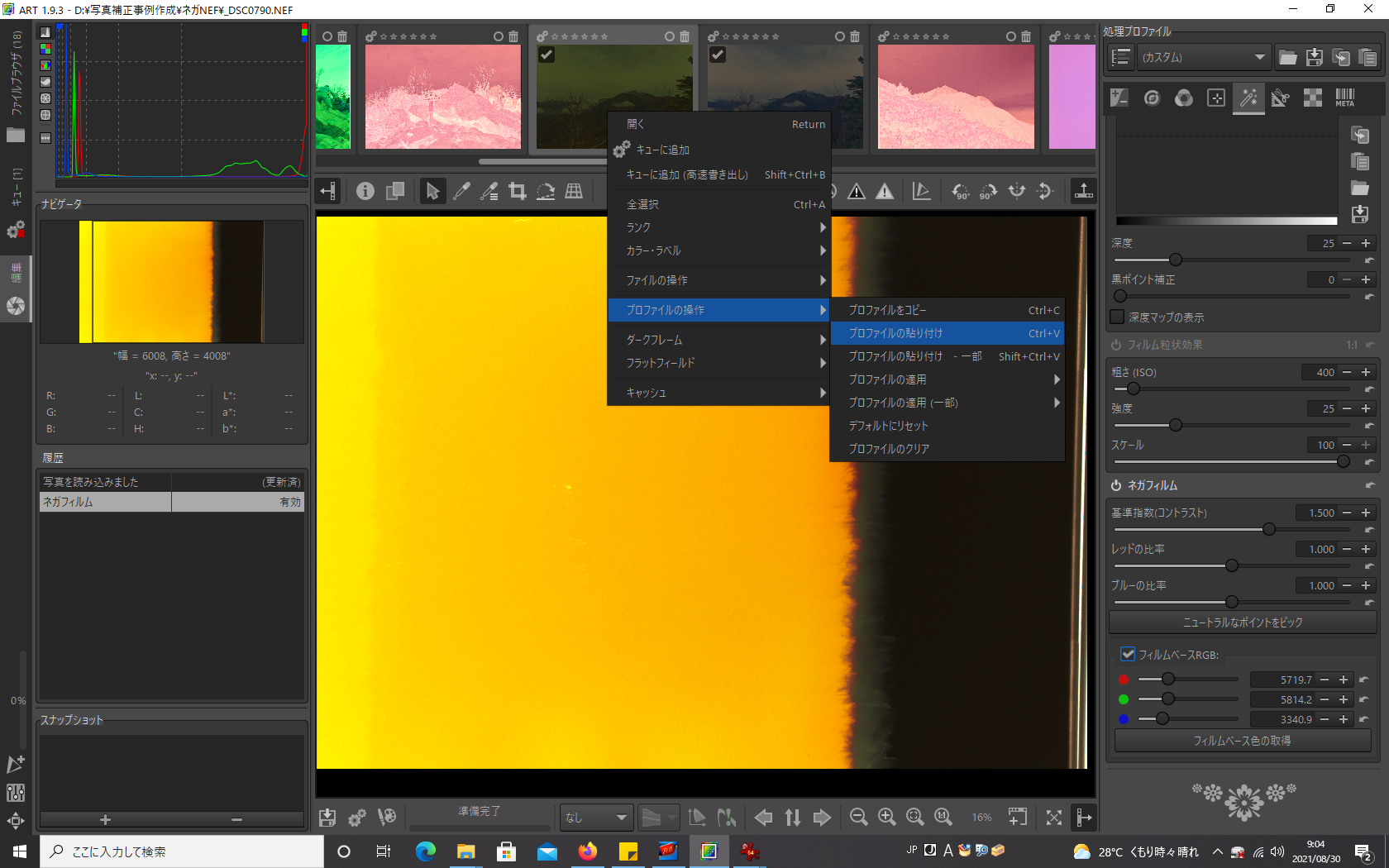The image size is (1389, 868).
Task: Send image to queue via gears icon
Action: pos(357,818)
